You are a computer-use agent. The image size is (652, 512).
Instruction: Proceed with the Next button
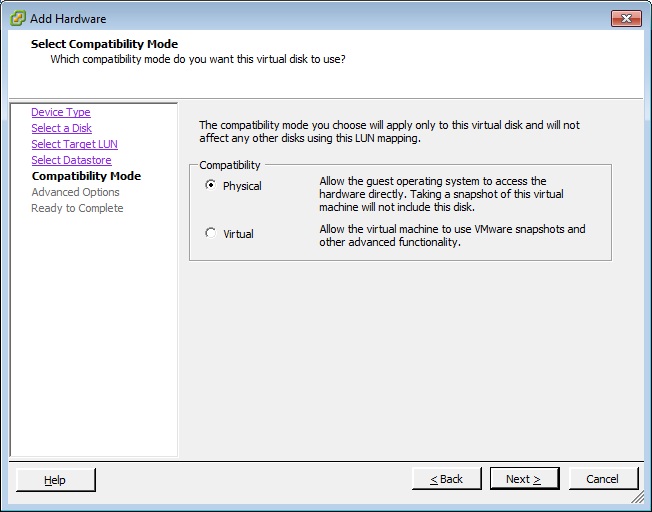(x=524, y=479)
